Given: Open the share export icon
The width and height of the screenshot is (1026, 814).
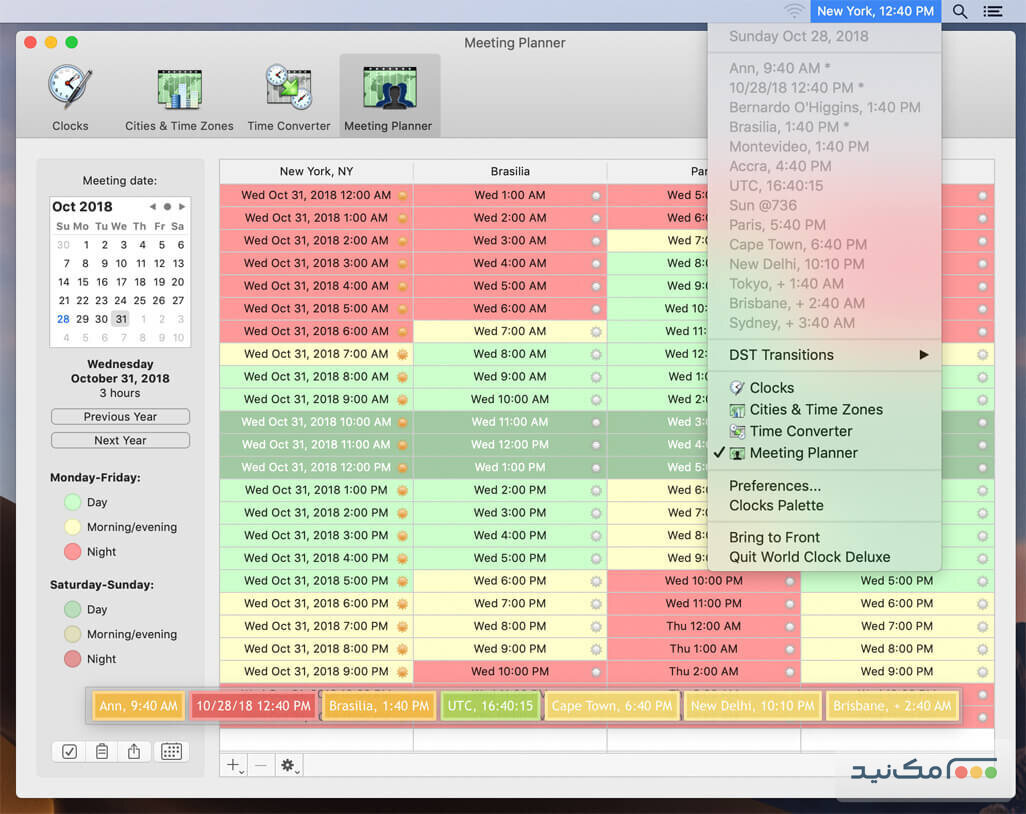Looking at the screenshot, I should [x=134, y=751].
